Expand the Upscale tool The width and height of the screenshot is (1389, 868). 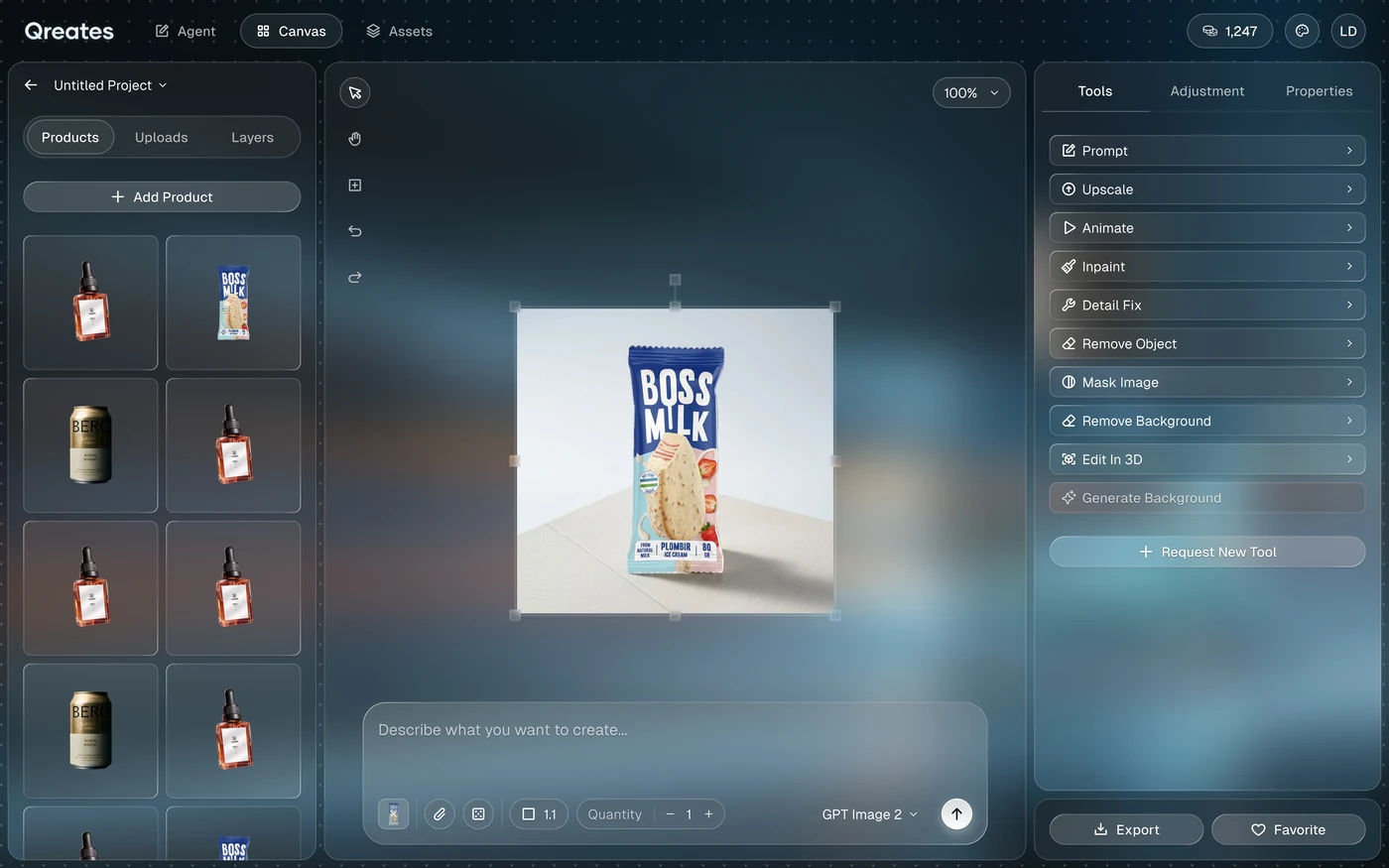[1207, 189]
